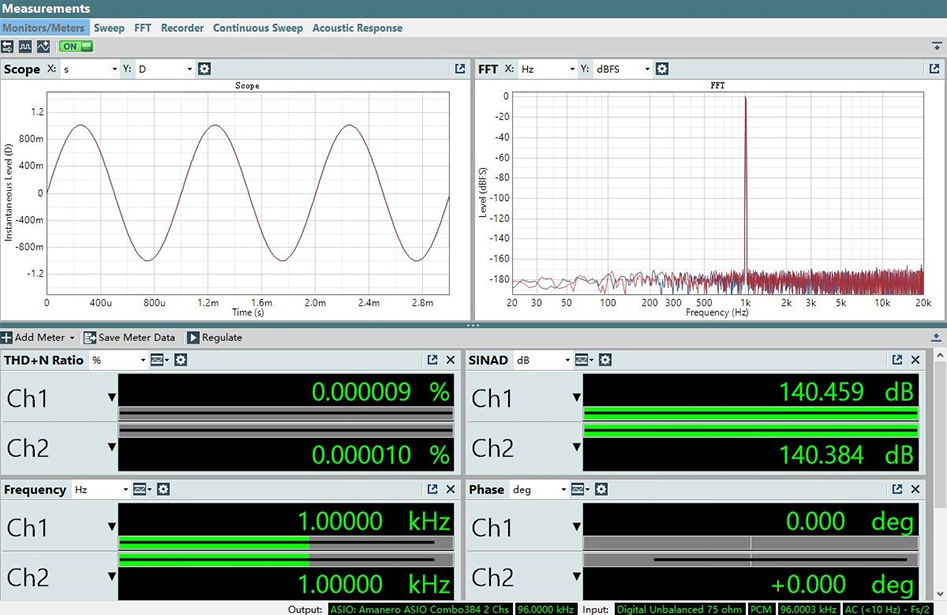
Task: Undock the FFT graph panel
Action: pos(934,69)
